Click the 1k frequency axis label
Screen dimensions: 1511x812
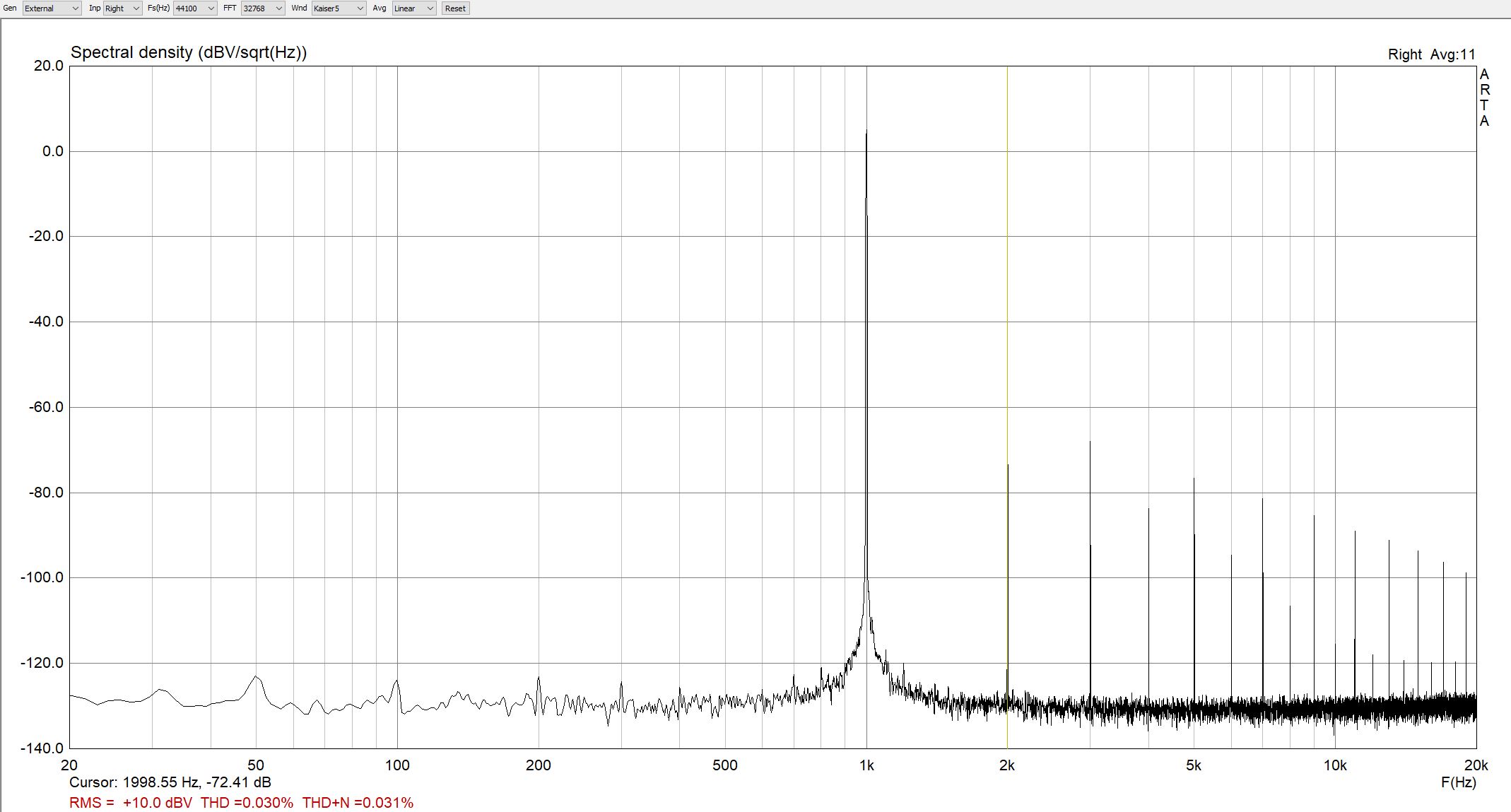point(866,765)
